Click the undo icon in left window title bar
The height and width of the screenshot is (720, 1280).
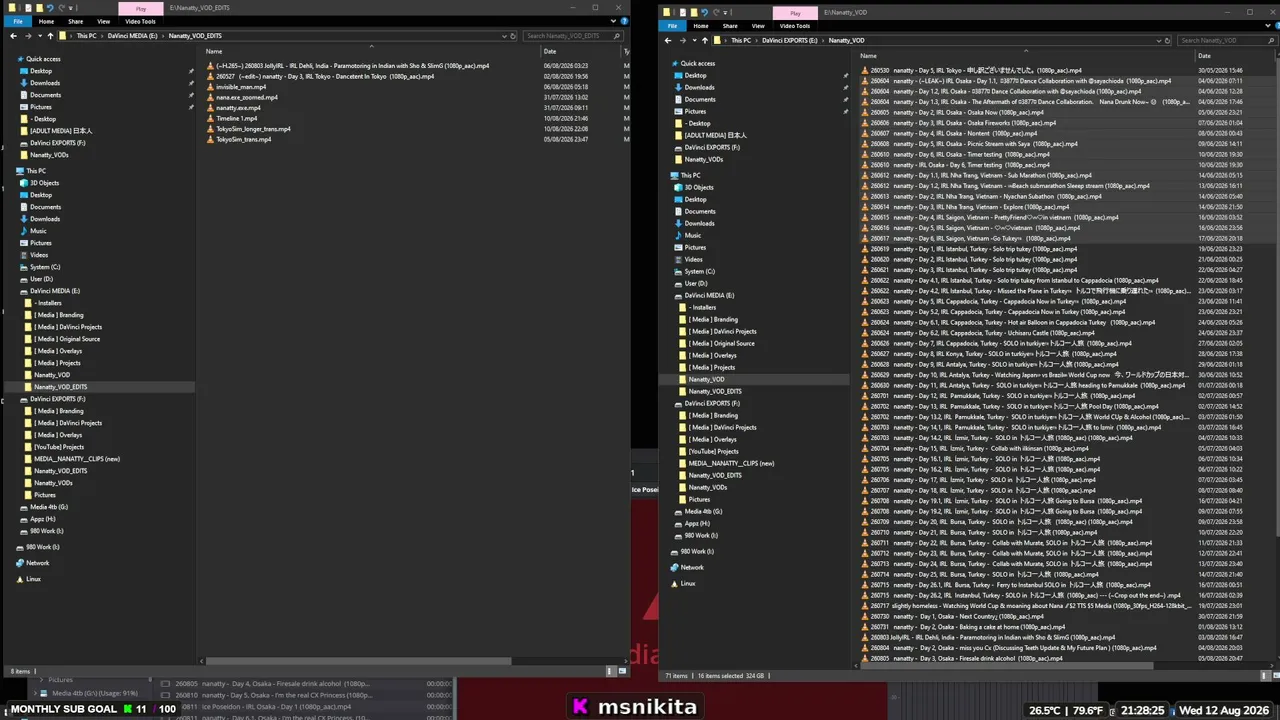pos(49,8)
